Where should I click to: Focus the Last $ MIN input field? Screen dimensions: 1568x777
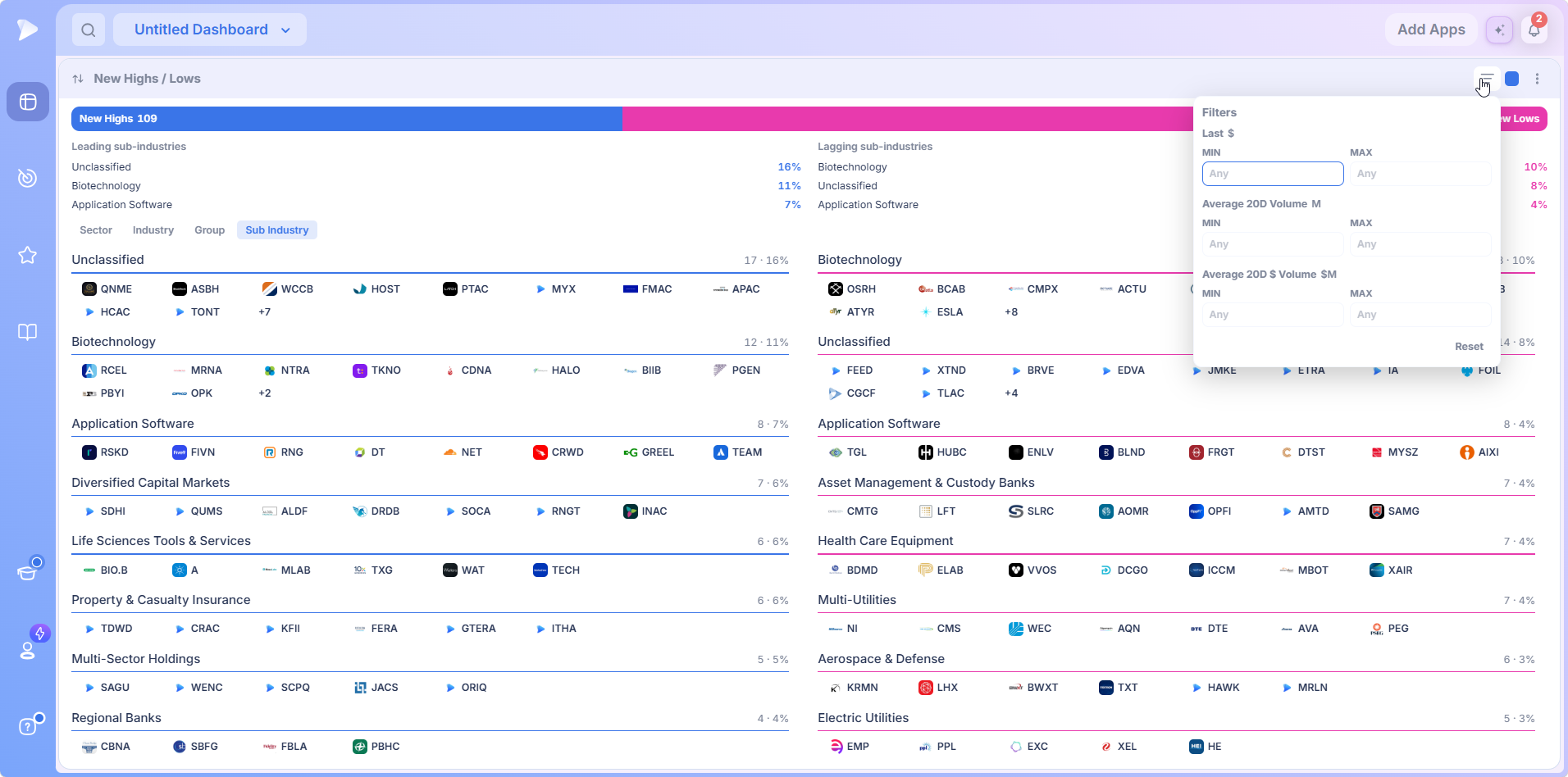pos(1273,174)
